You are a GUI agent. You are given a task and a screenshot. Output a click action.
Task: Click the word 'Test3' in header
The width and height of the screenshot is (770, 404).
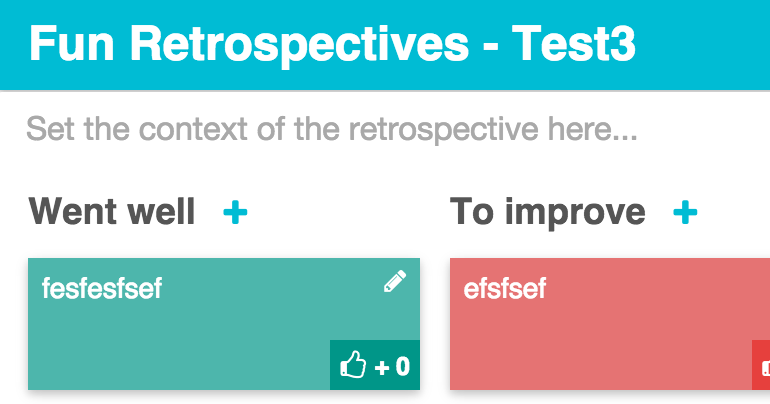point(574,45)
